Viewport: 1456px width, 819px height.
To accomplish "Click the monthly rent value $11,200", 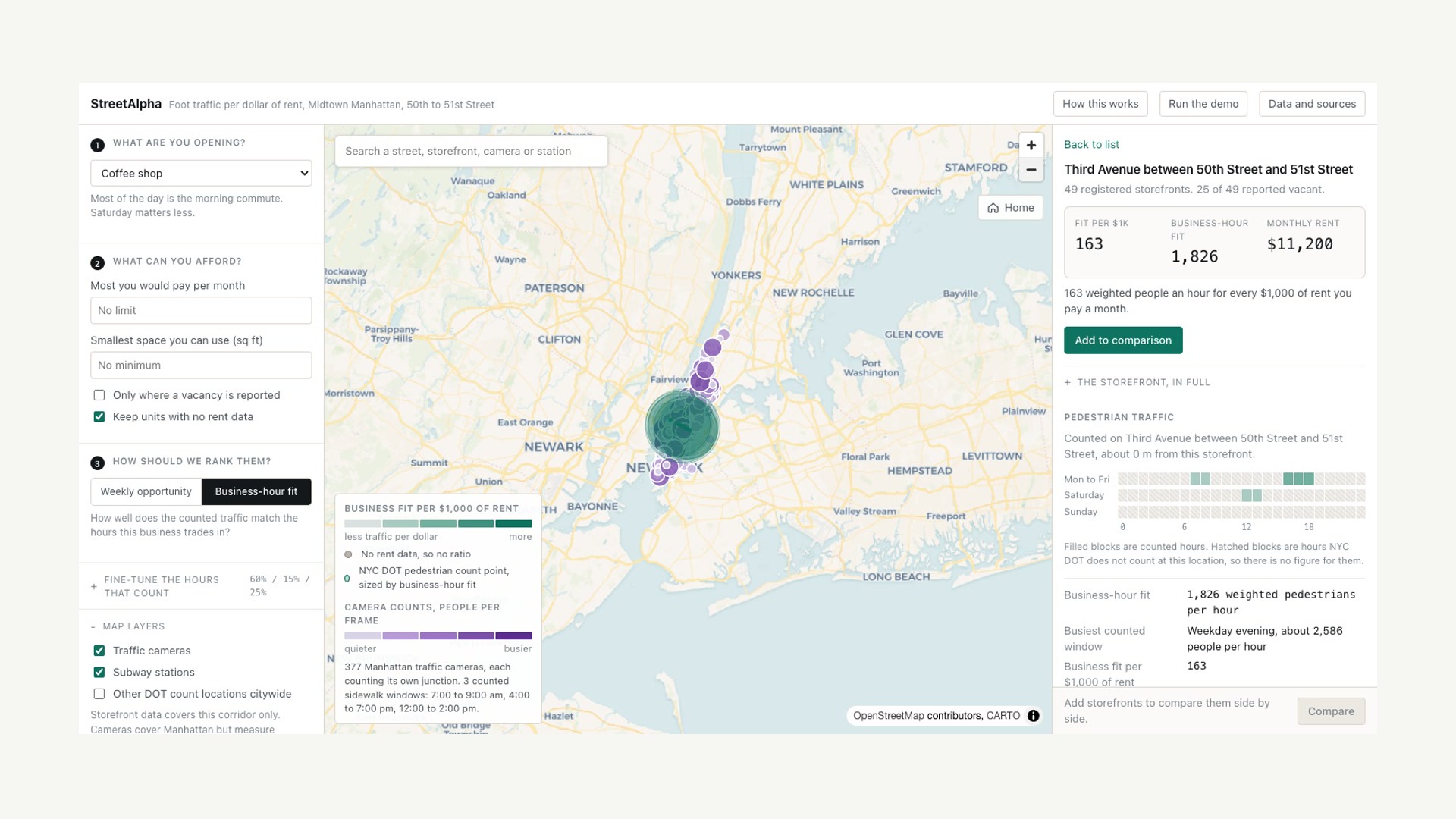I will 1300,244.
